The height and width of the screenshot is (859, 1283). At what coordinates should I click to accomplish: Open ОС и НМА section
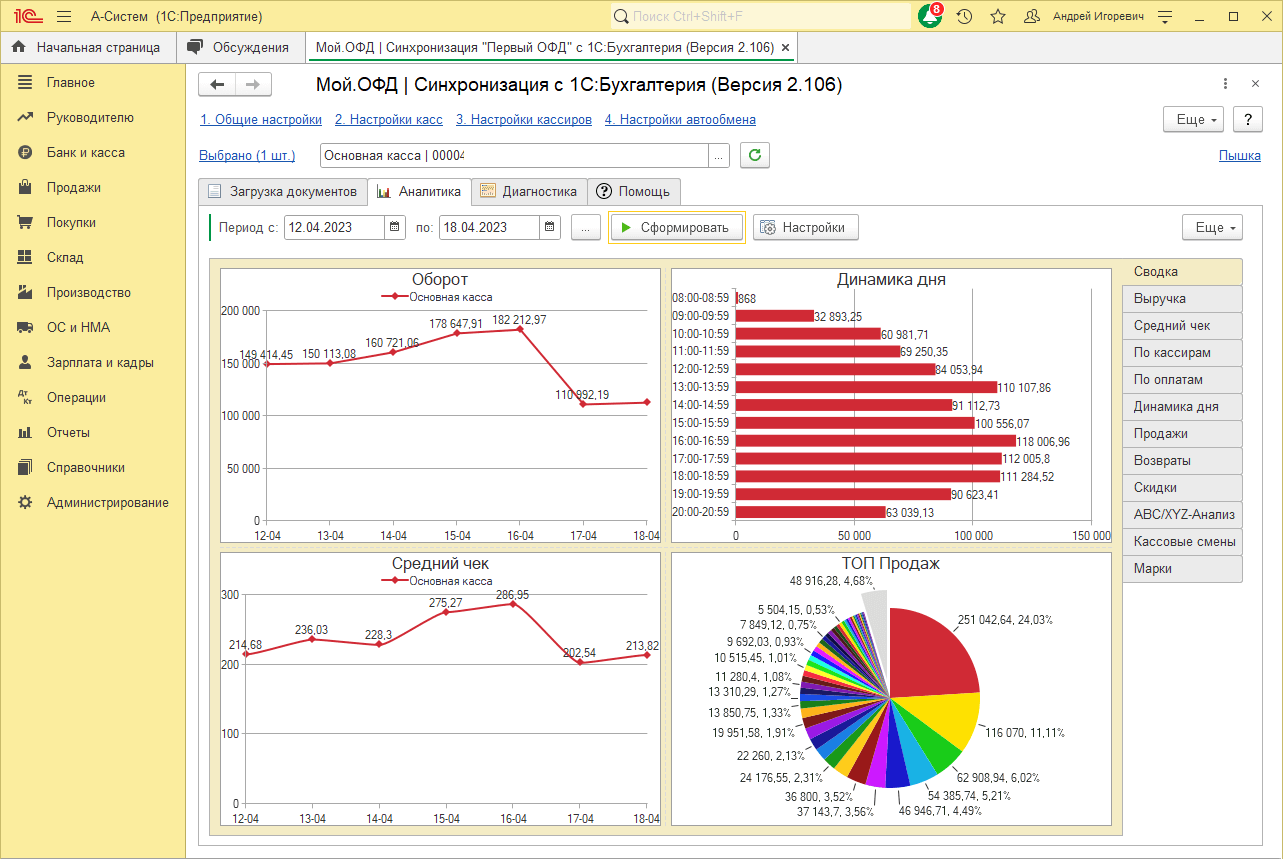pos(93,327)
